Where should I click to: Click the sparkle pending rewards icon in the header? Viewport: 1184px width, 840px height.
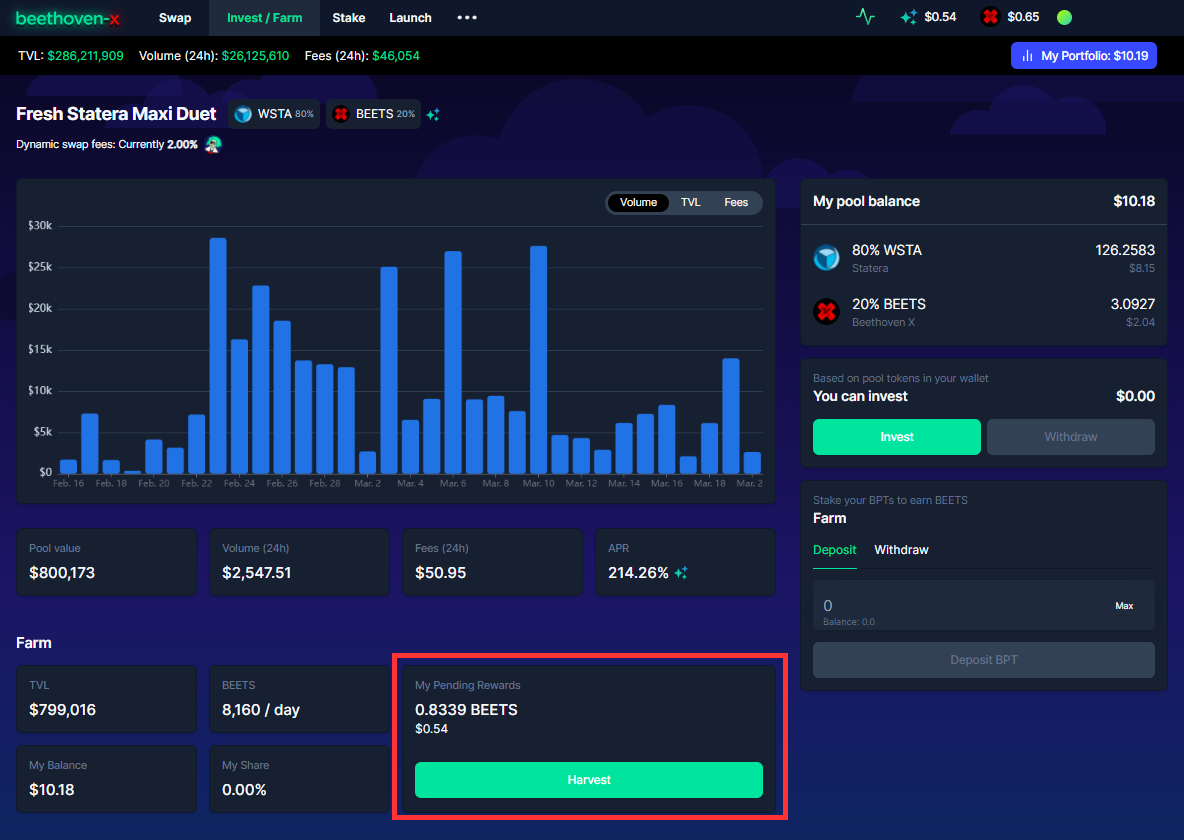908,17
